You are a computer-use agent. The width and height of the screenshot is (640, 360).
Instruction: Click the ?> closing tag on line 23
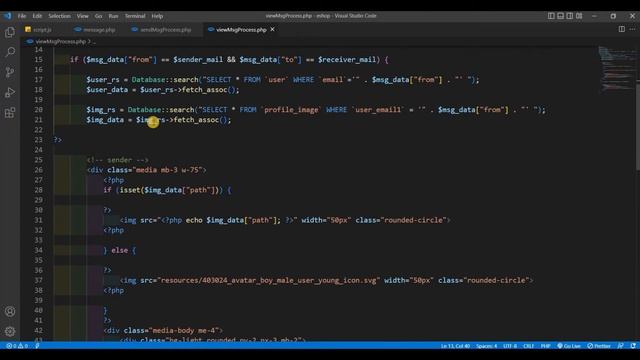(x=58, y=140)
